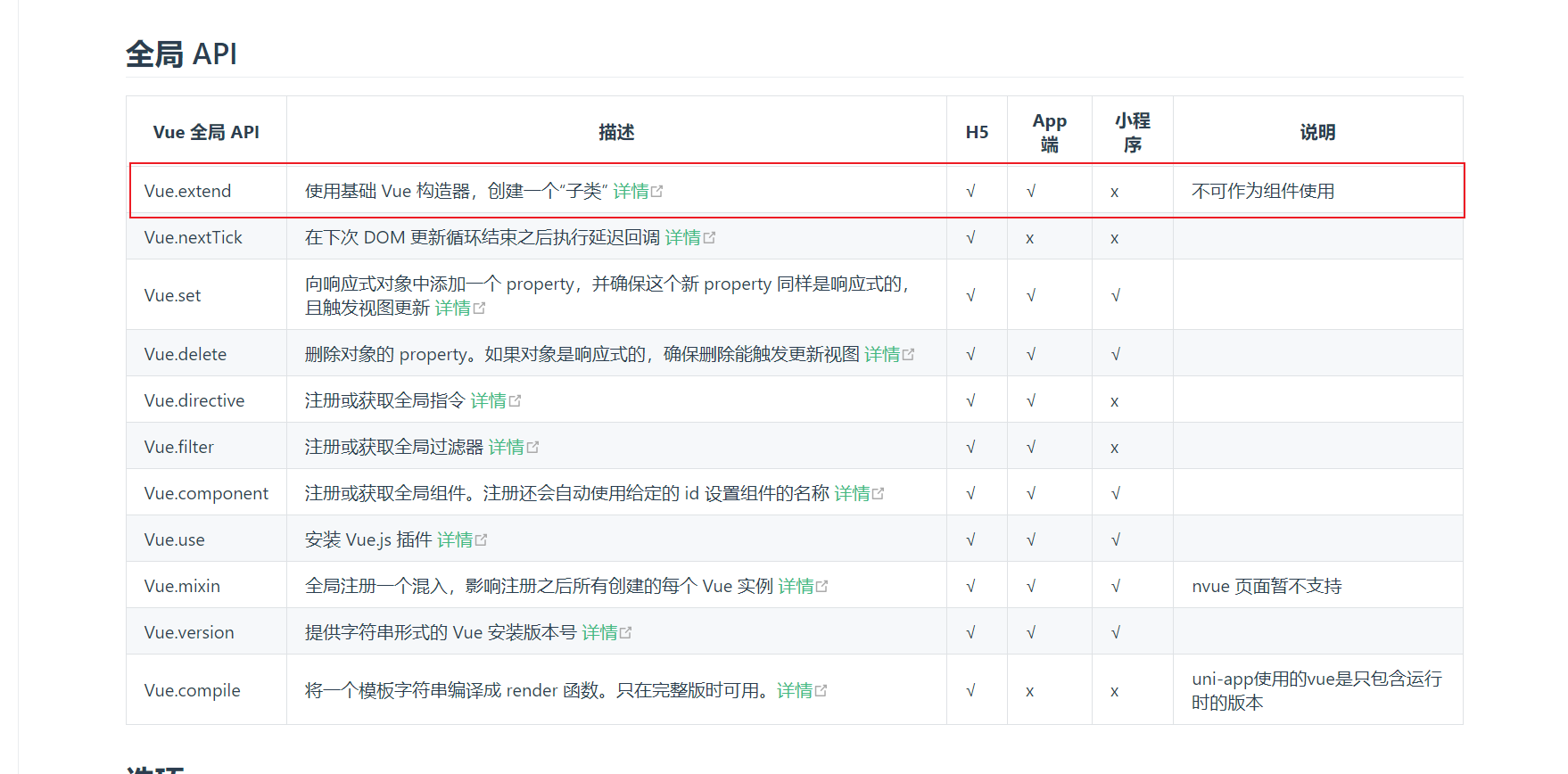
Task: Click external-link icon in Vue.mixin row
Action: pyautogui.click(x=821, y=587)
